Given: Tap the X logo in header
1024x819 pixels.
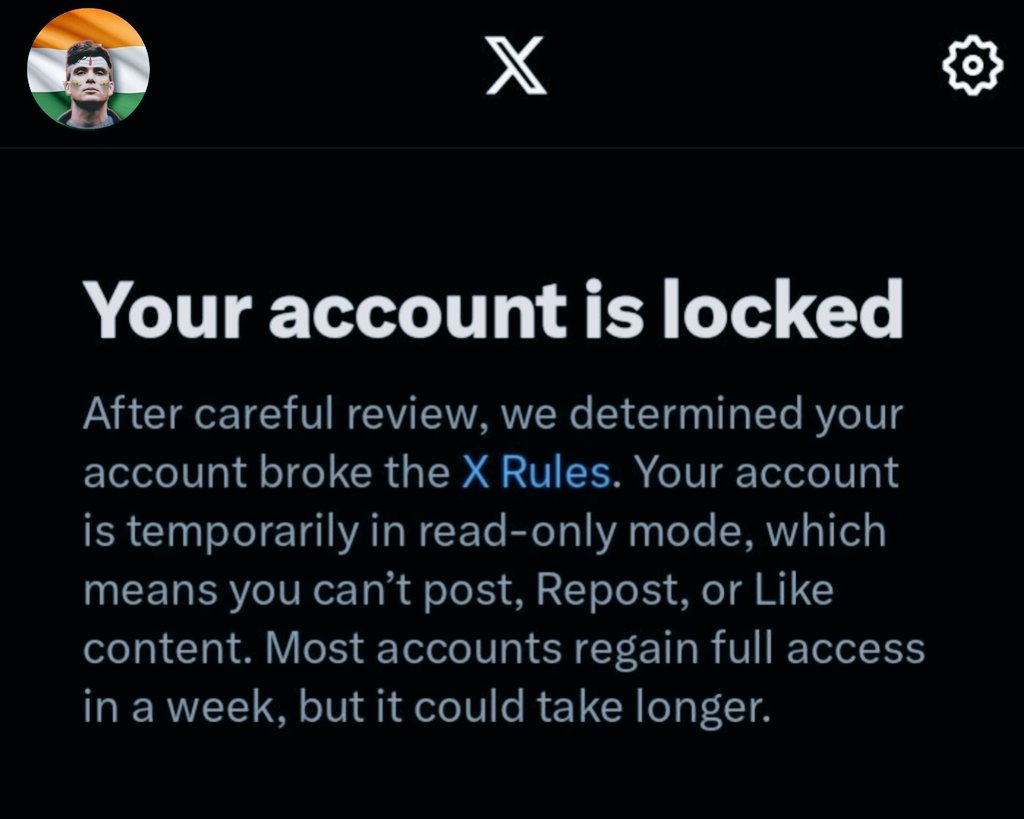Looking at the screenshot, I should (x=516, y=65).
